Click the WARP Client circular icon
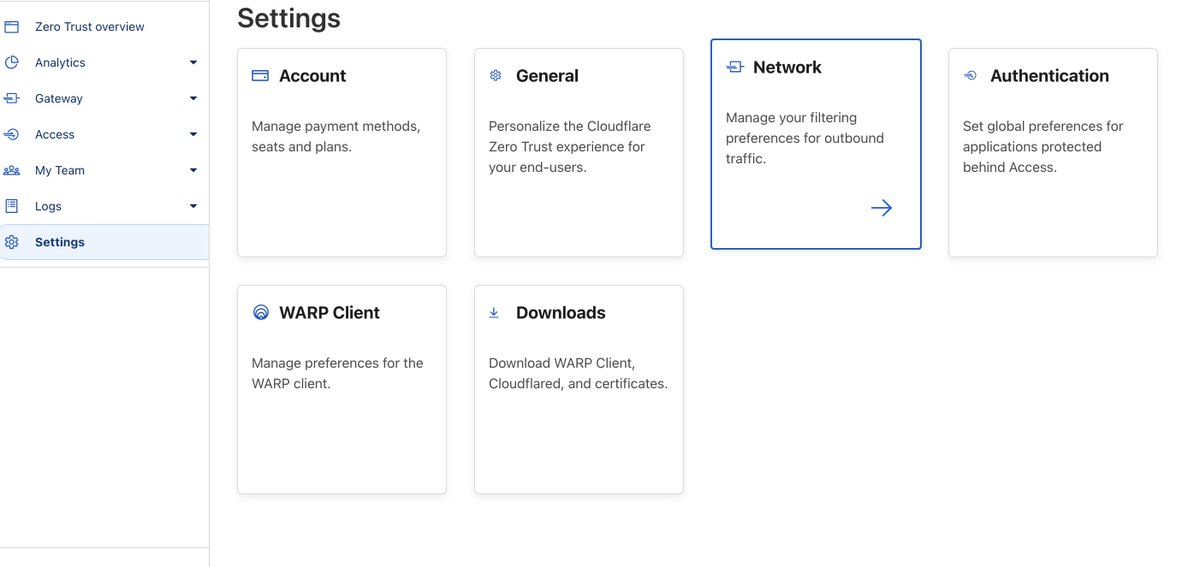 pos(260,312)
